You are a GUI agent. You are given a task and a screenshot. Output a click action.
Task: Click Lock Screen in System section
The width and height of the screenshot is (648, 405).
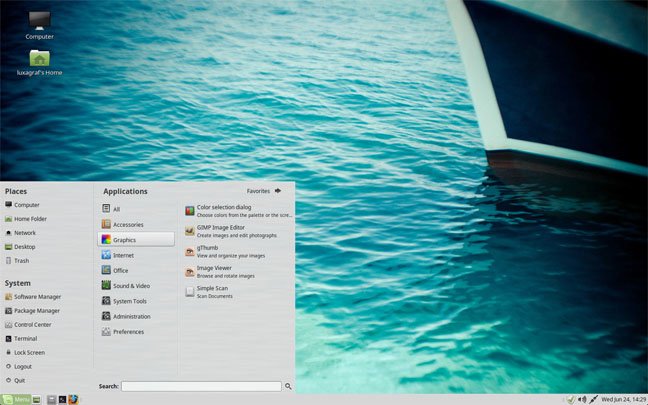pyautogui.click(x=29, y=352)
